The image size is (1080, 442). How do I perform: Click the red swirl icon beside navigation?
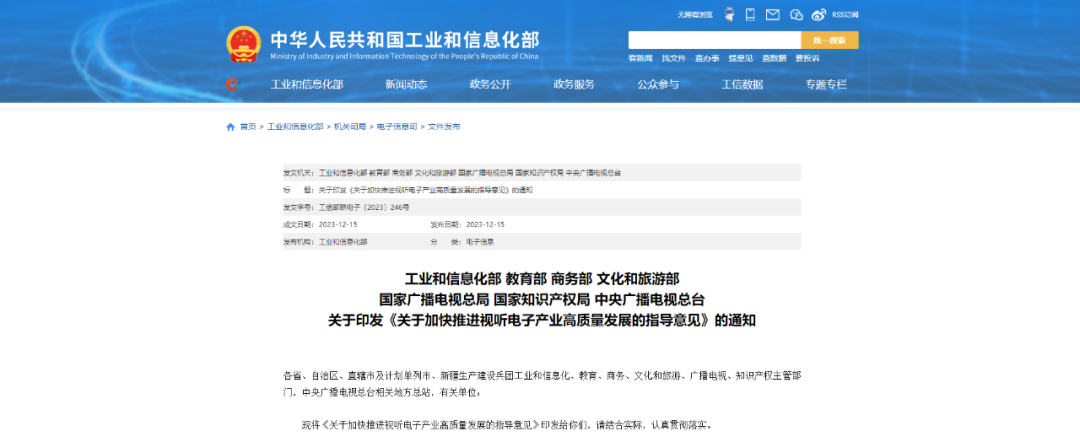click(232, 85)
